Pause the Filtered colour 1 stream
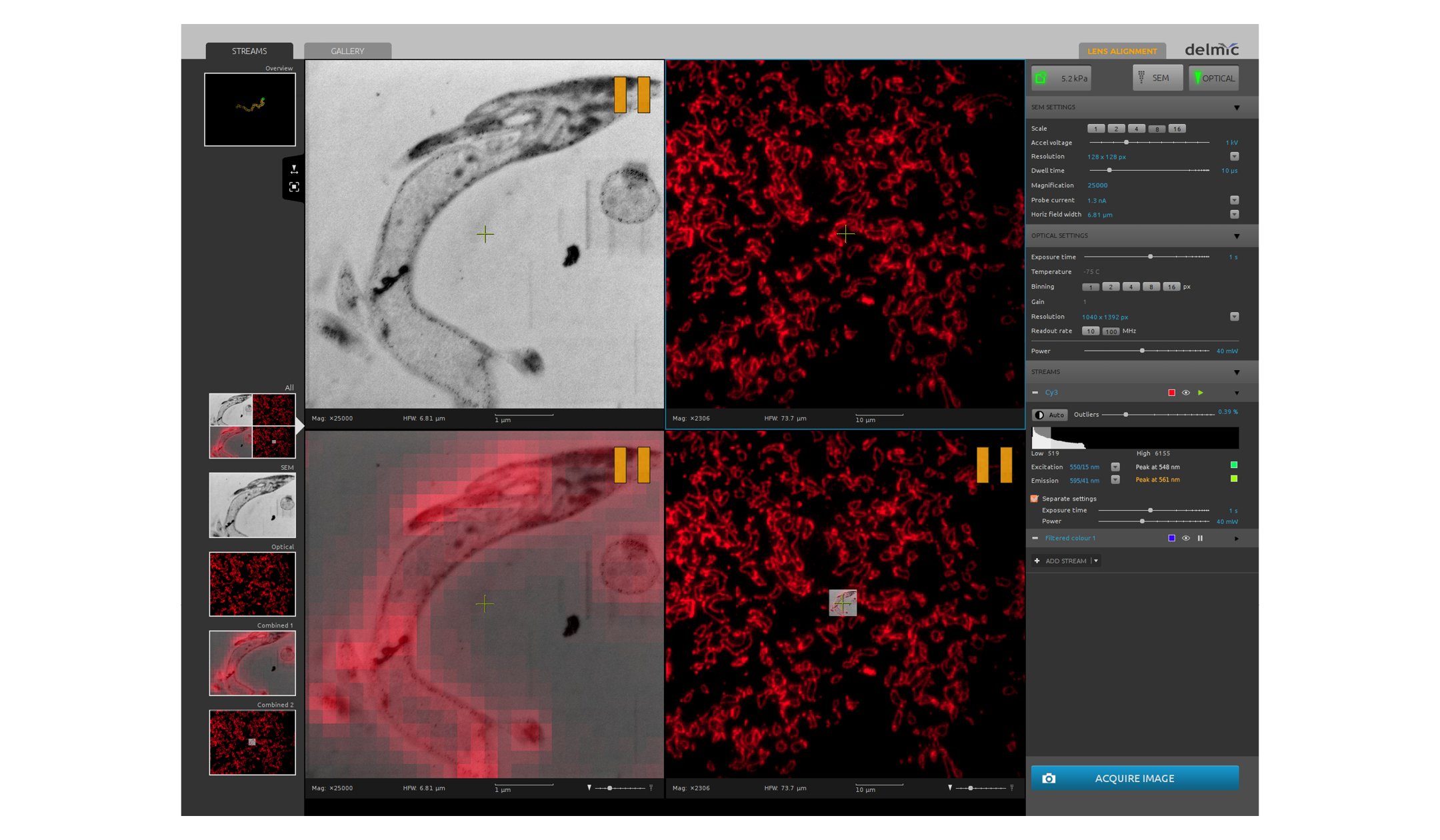The width and height of the screenshot is (1440, 840). pyautogui.click(x=1200, y=538)
